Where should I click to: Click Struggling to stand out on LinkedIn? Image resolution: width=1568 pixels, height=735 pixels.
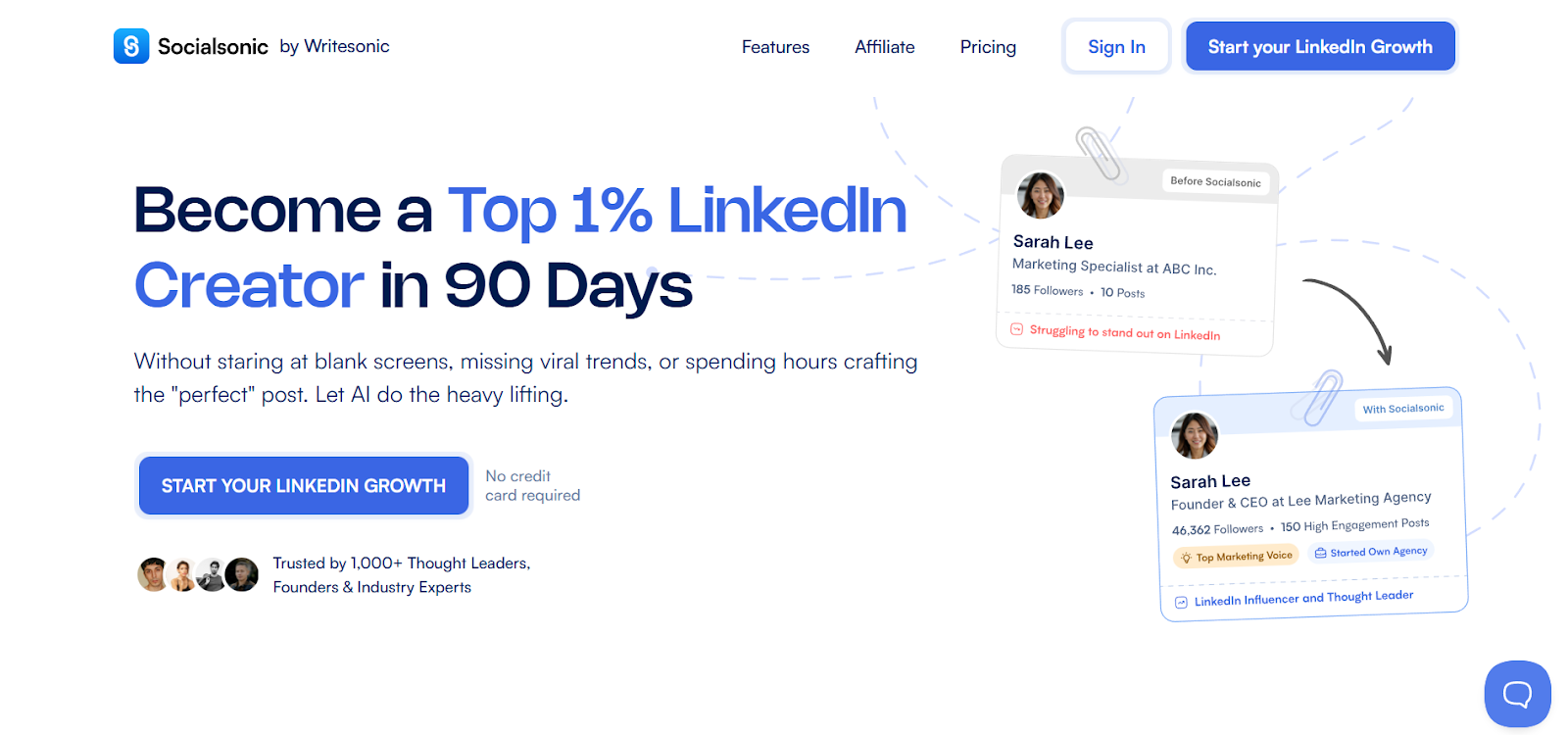point(1125,332)
